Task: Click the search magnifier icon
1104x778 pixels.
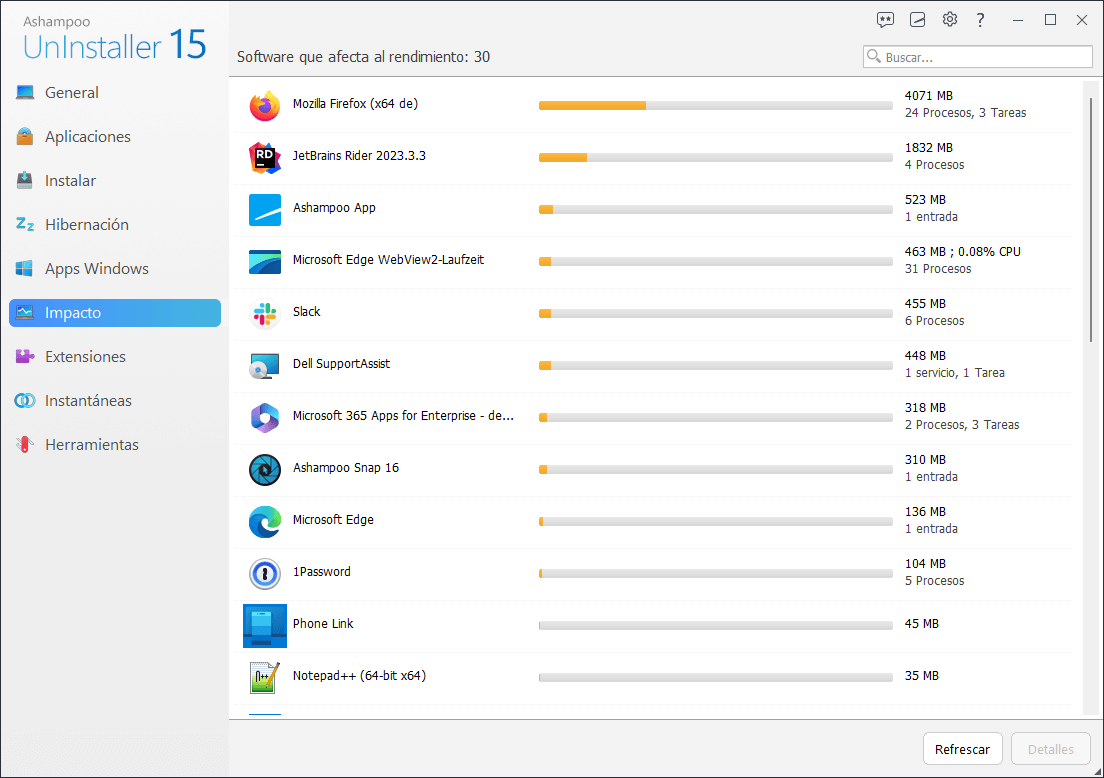Action: 874,56
